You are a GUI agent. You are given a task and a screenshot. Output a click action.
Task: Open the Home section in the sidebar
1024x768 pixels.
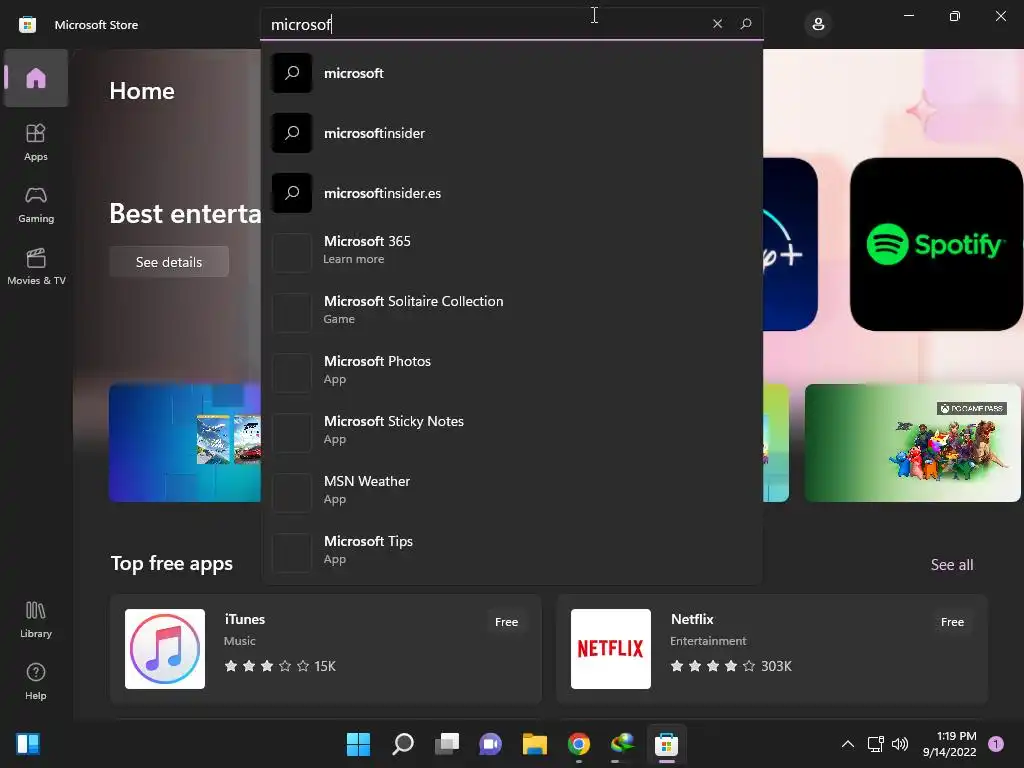36,78
